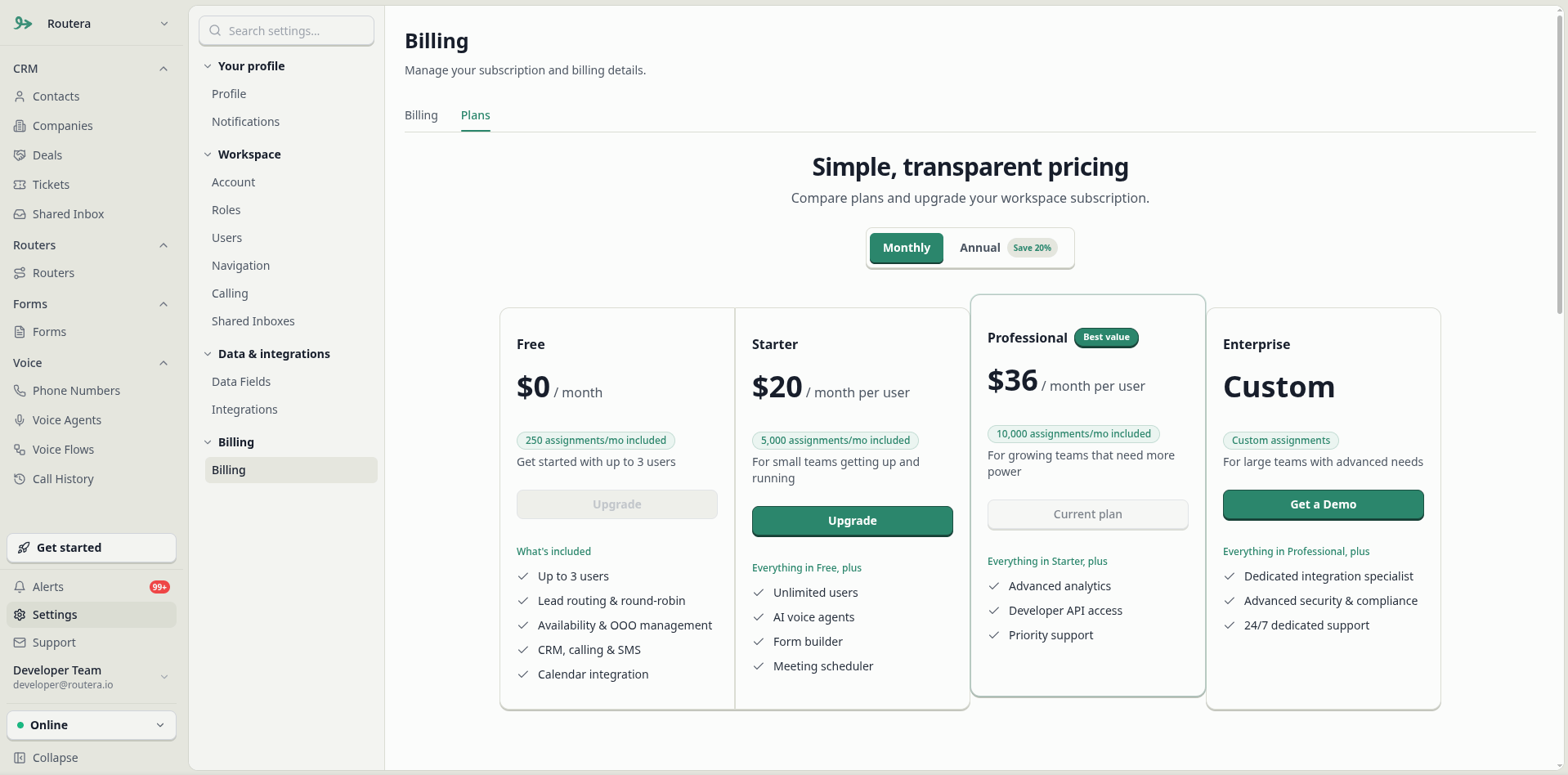Viewport: 1568px width, 775px height.
Task: Click the Get started button
Action: (92, 548)
